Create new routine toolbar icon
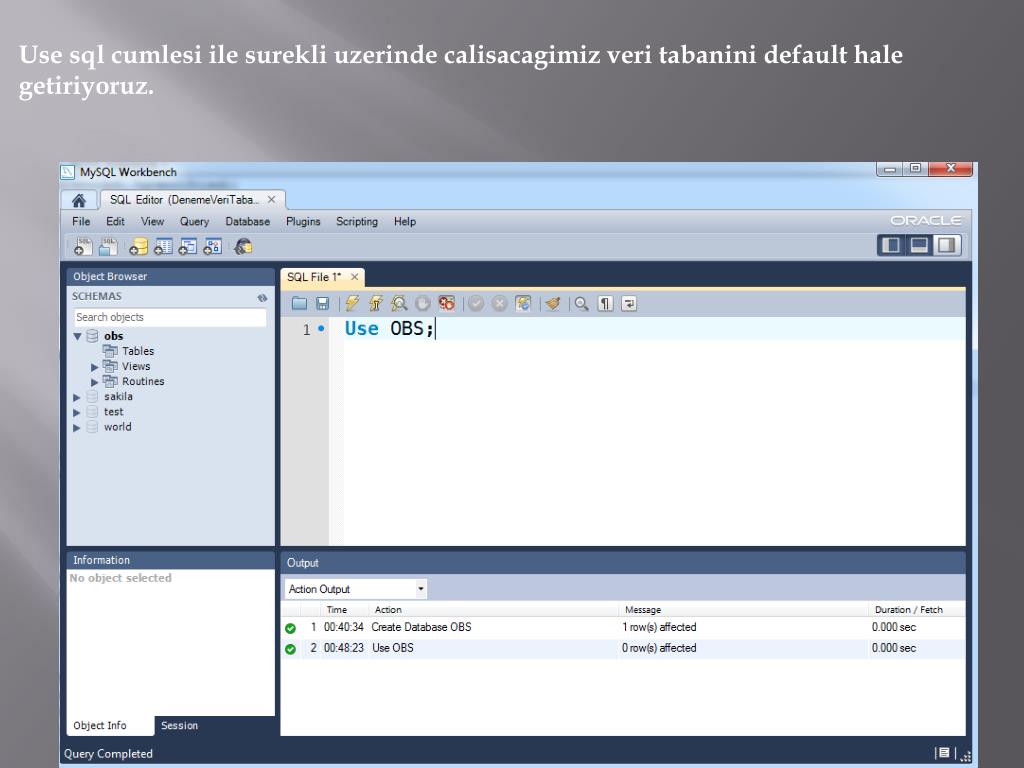The width and height of the screenshot is (1024, 768). (213, 246)
